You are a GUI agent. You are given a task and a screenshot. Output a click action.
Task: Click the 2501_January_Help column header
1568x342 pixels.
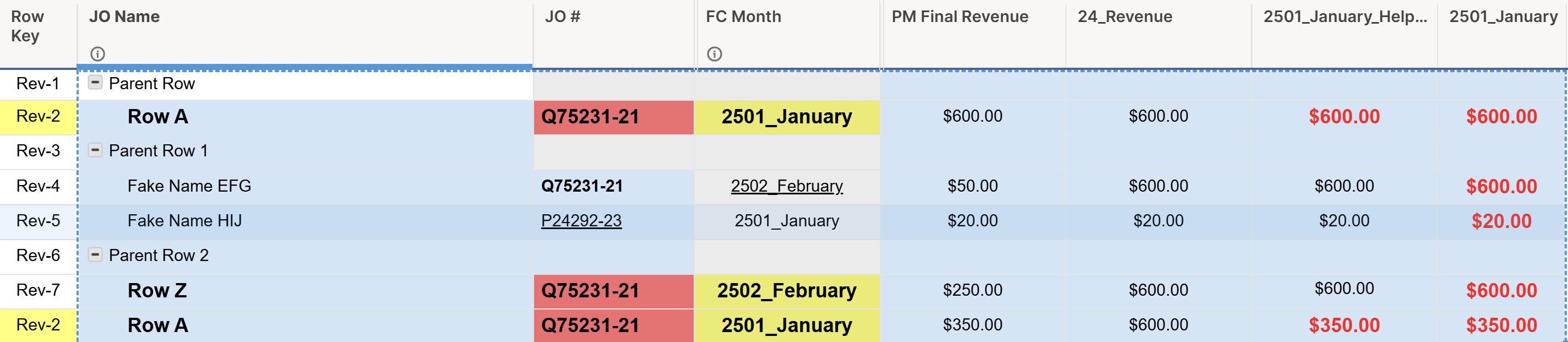[x=1344, y=34]
